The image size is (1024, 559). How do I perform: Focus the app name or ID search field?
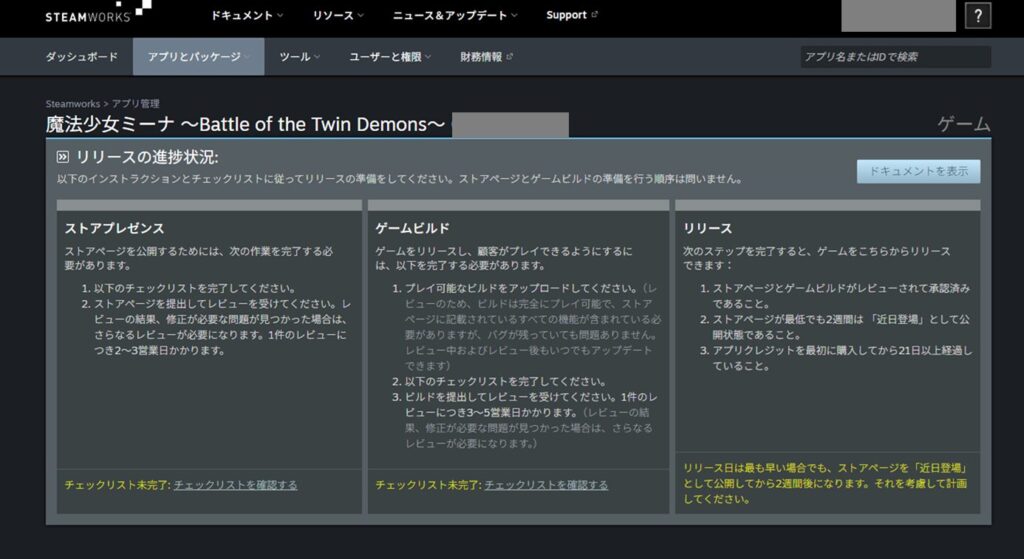coord(895,57)
